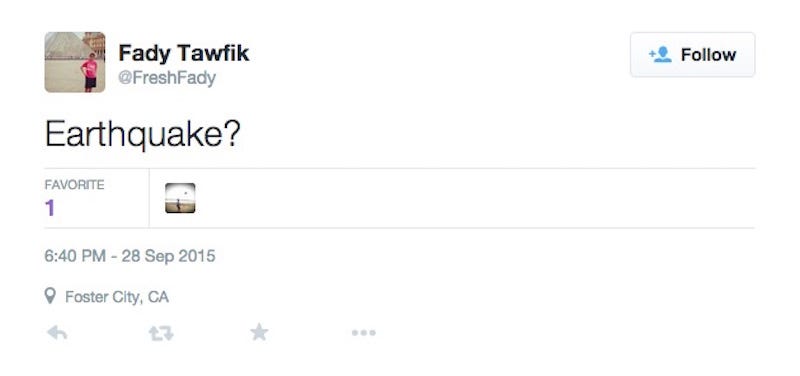The image size is (800, 376).
Task: Open the avatar of the user who favorited
Action: click(x=180, y=198)
